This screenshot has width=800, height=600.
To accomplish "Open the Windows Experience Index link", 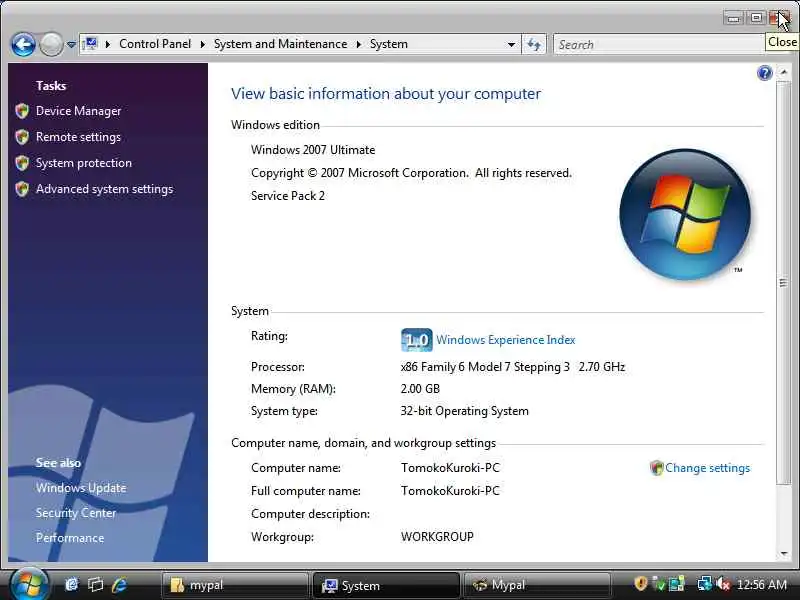I will point(506,340).
